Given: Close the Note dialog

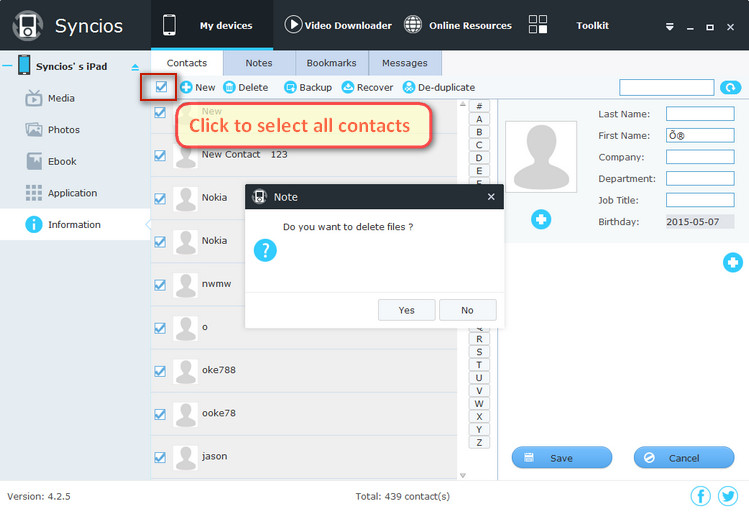Looking at the screenshot, I should click(491, 197).
